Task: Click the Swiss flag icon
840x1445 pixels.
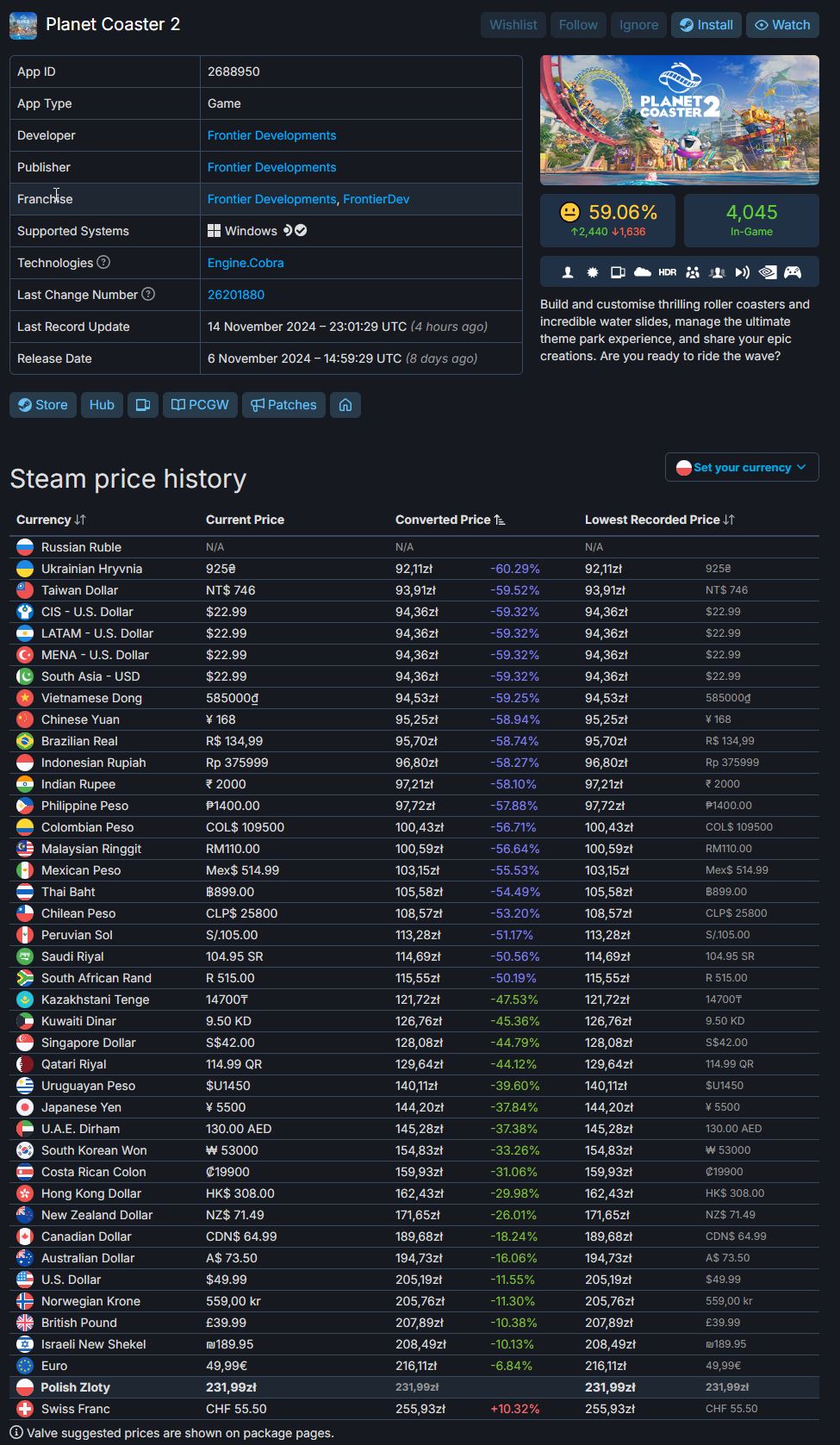Action: coord(25,1409)
